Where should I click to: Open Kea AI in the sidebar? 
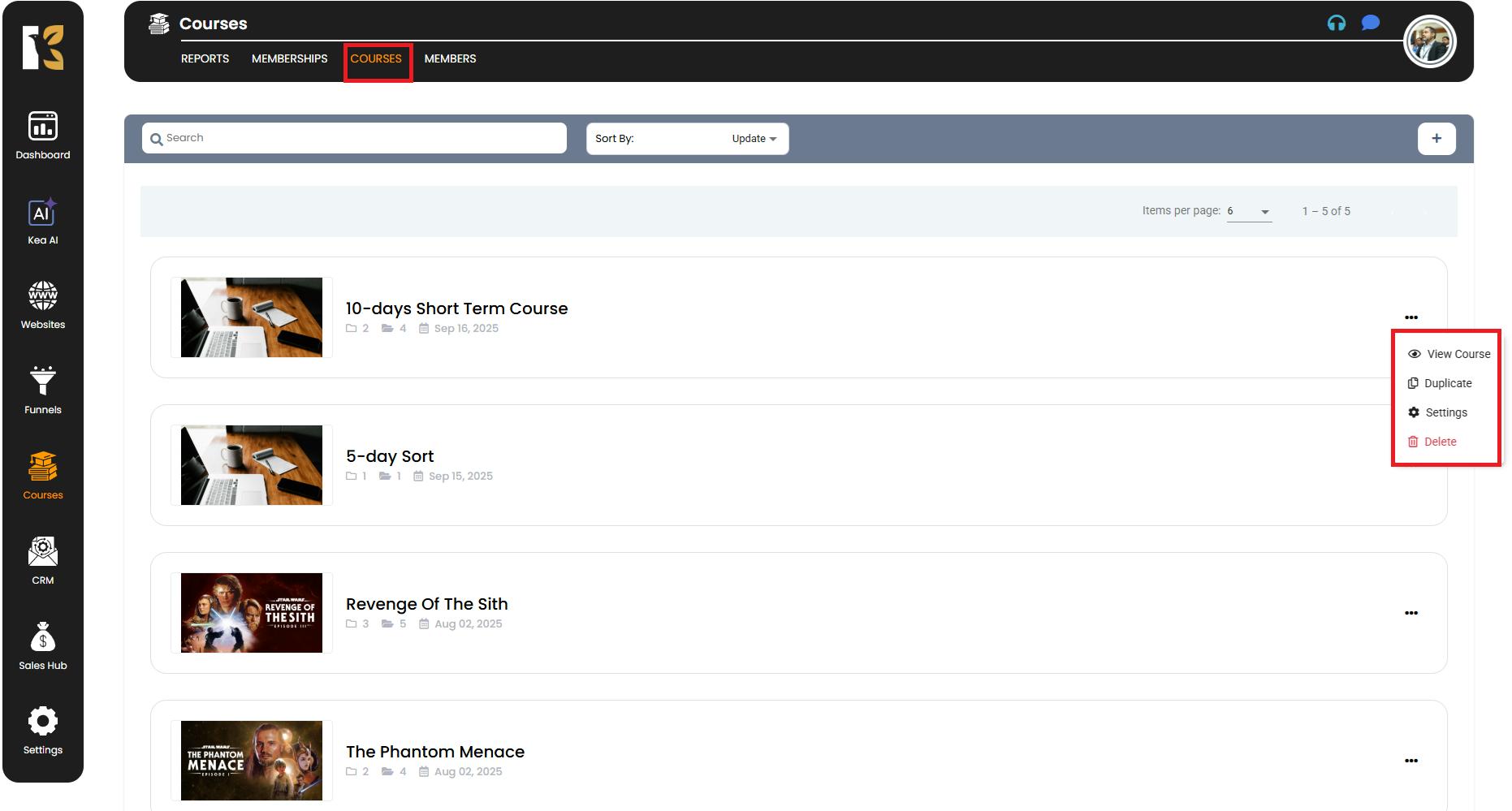[43, 221]
